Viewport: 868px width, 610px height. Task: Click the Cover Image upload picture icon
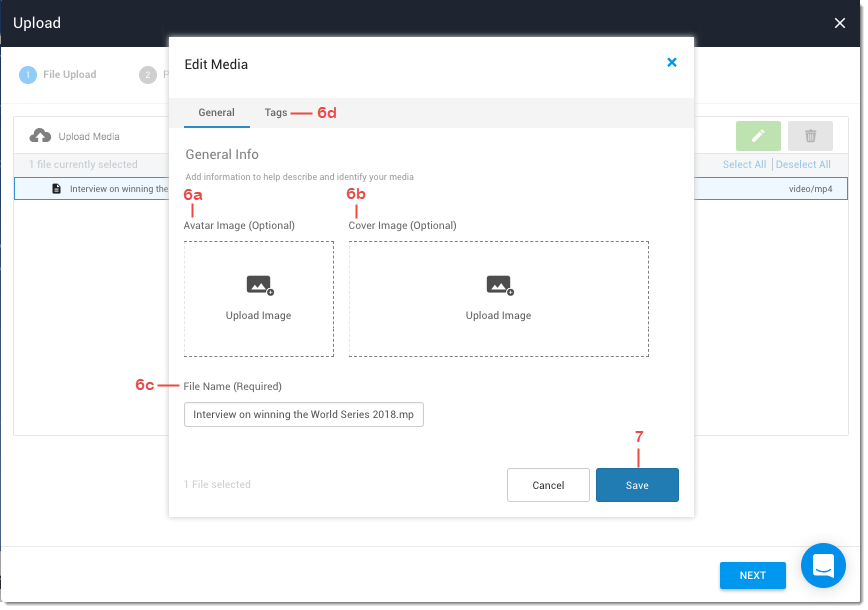tap(498, 285)
